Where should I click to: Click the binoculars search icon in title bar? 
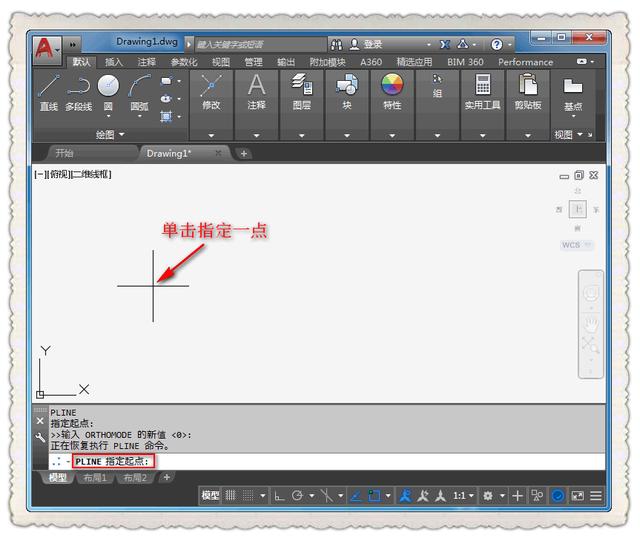336,44
